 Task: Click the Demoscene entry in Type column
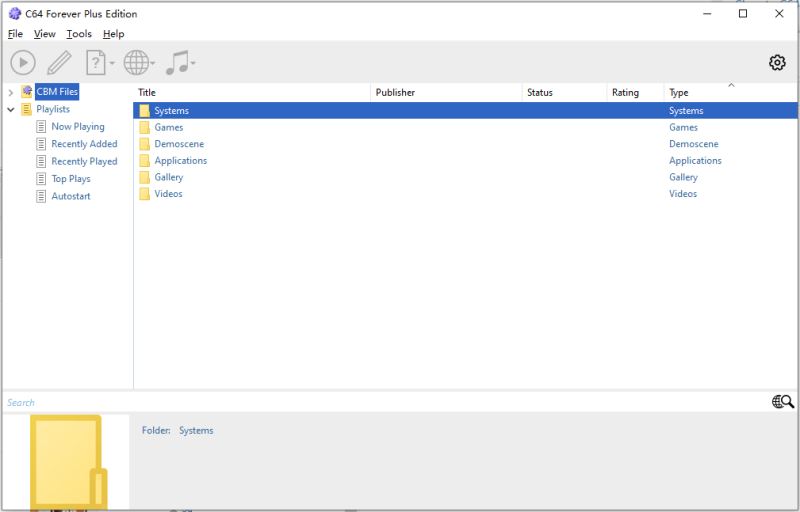tap(693, 144)
